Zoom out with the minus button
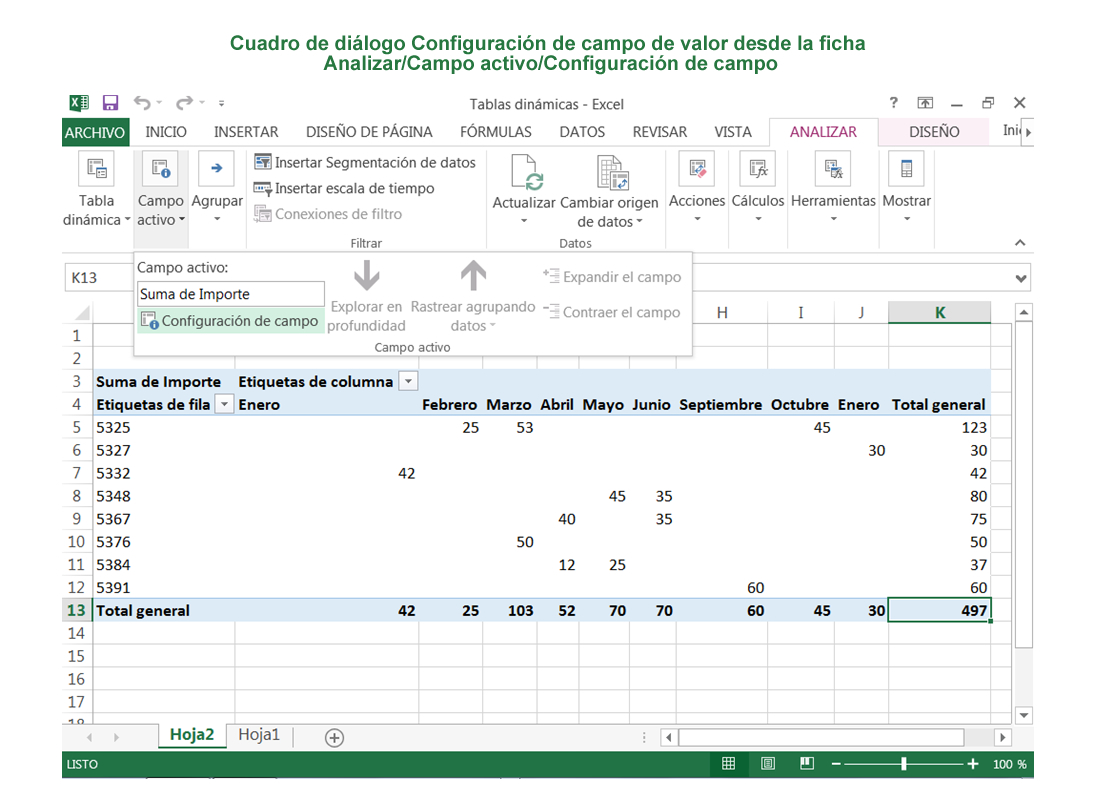 click(836, 764)
